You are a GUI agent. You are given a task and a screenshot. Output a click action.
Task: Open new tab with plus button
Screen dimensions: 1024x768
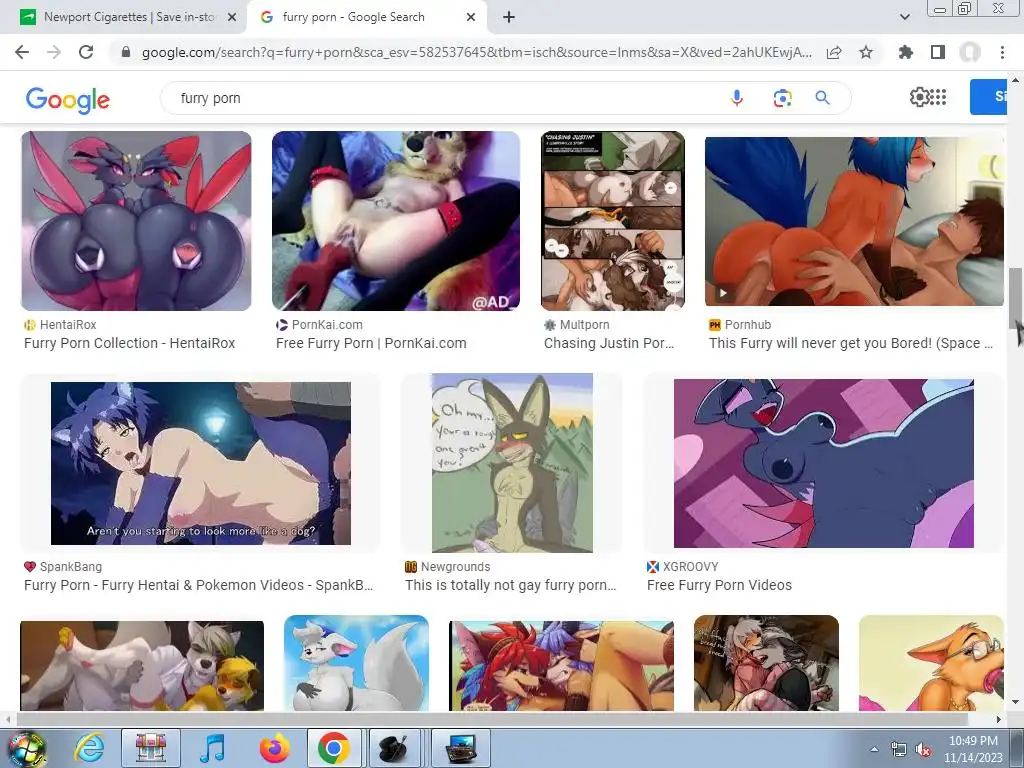pyautogui.click(x=509, y=17)
